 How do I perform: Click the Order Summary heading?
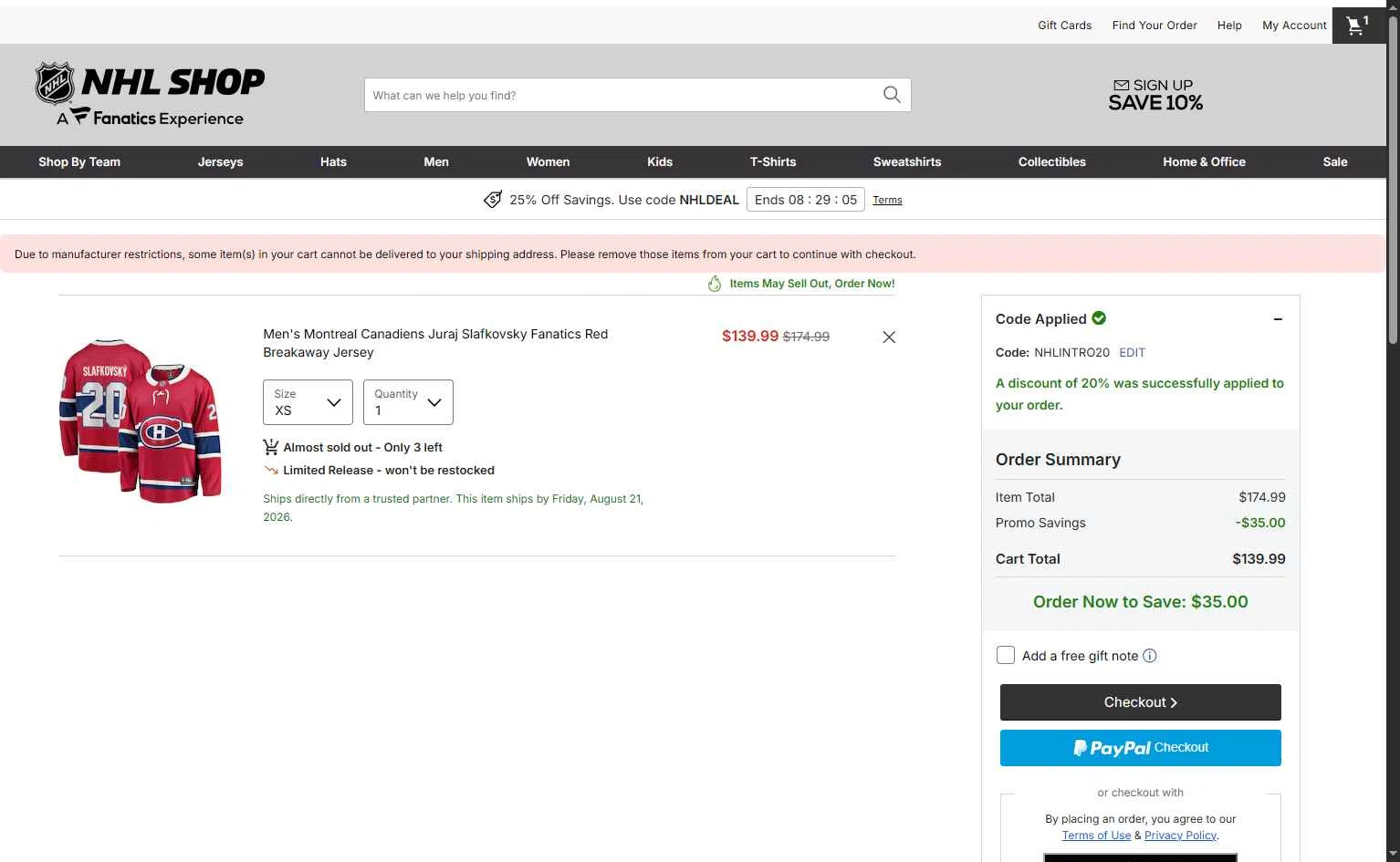(x=1058, y=460)
